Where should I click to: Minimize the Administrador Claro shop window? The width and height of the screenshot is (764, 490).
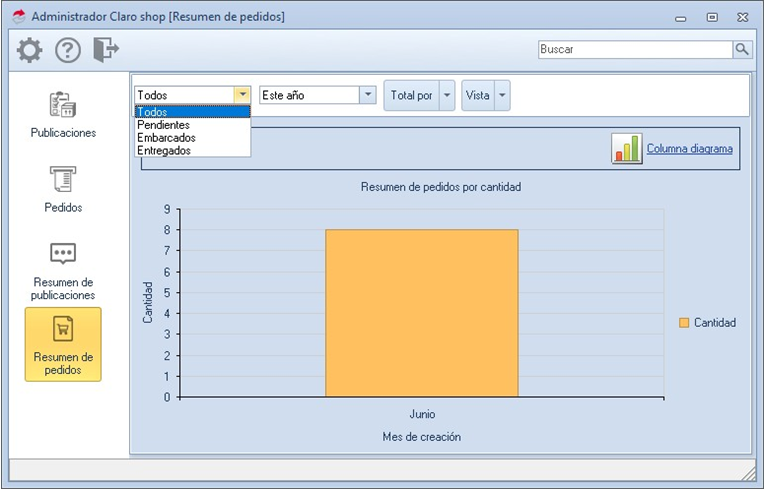(x=681, y=18)
